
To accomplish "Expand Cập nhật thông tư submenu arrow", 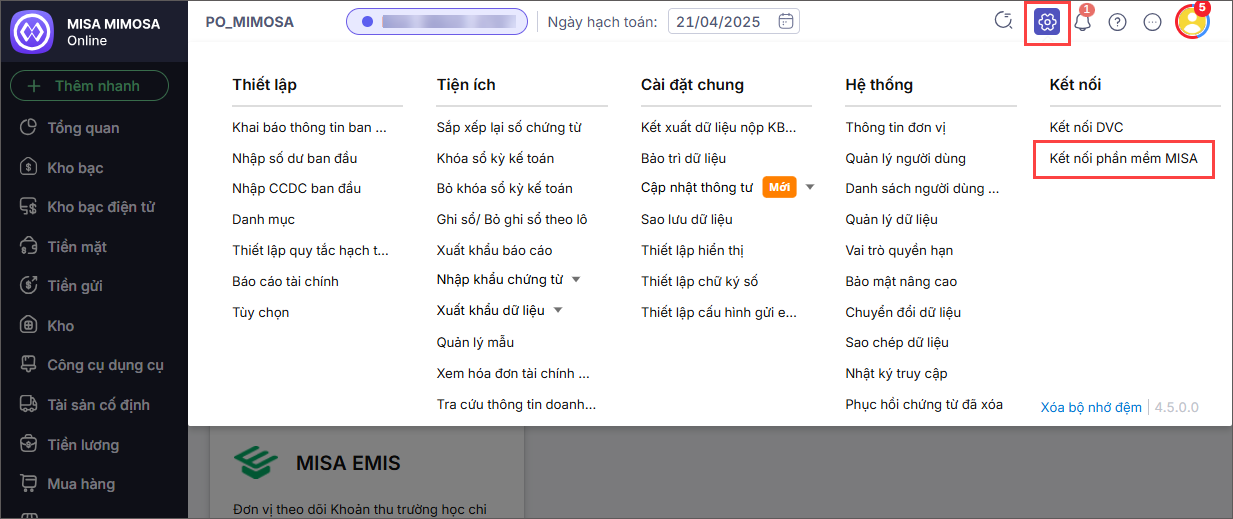I will 810,188.
